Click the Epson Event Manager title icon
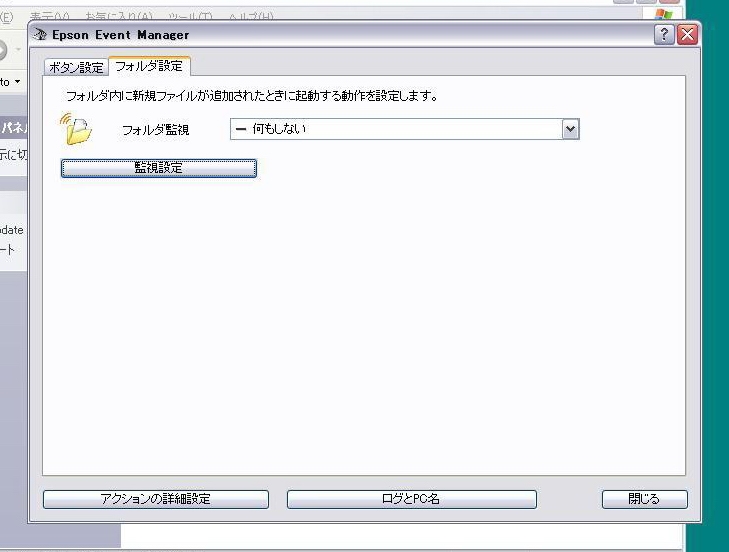This screenshot has width=729, height=552. pos(40,35)
